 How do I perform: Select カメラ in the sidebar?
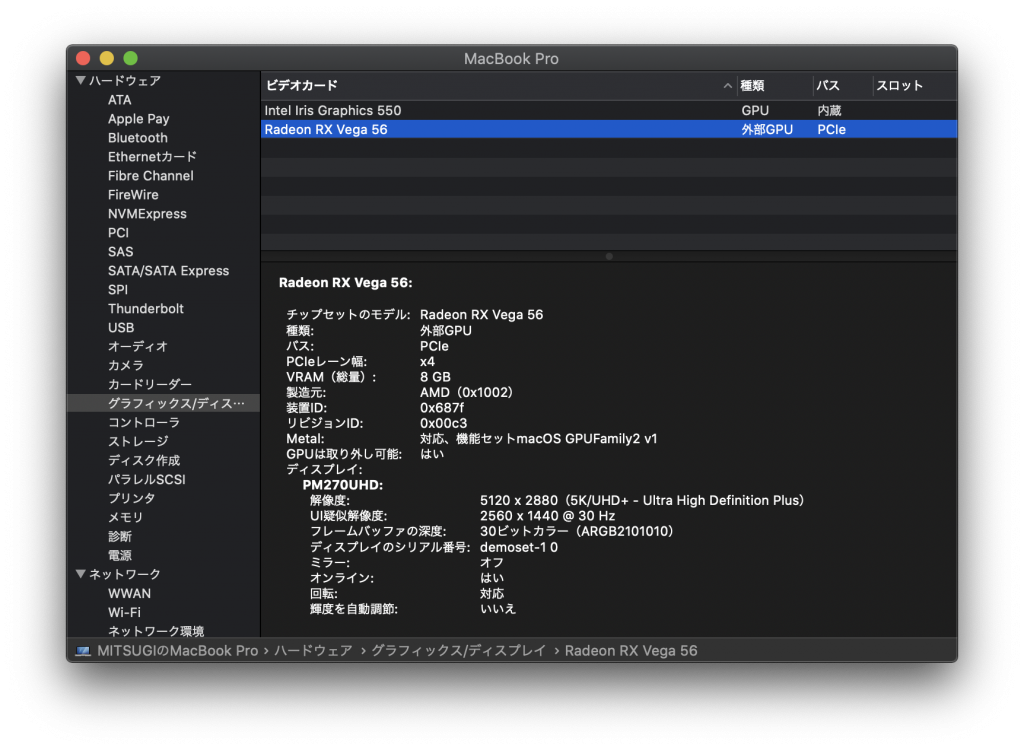pos(125,365)
